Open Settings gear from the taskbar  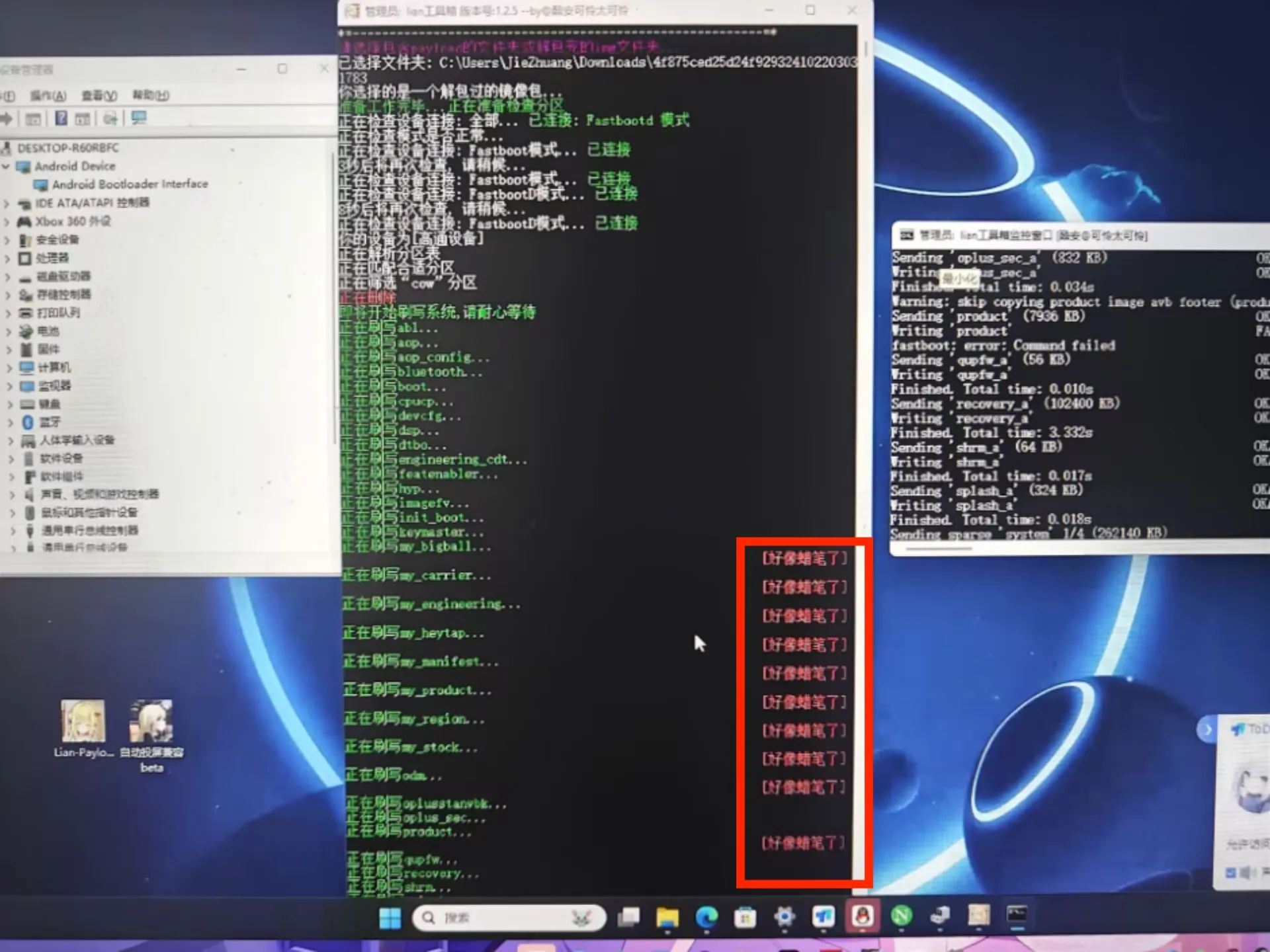click(784, 917)
